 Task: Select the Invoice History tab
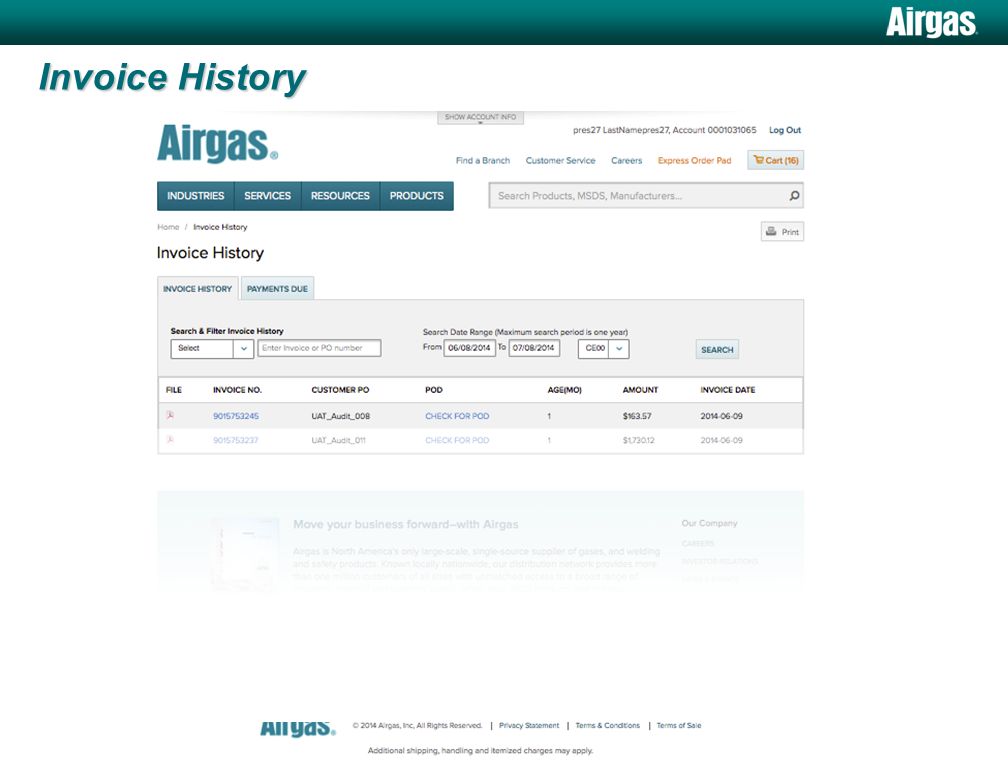pyautogui.click(x=197, y=289)
